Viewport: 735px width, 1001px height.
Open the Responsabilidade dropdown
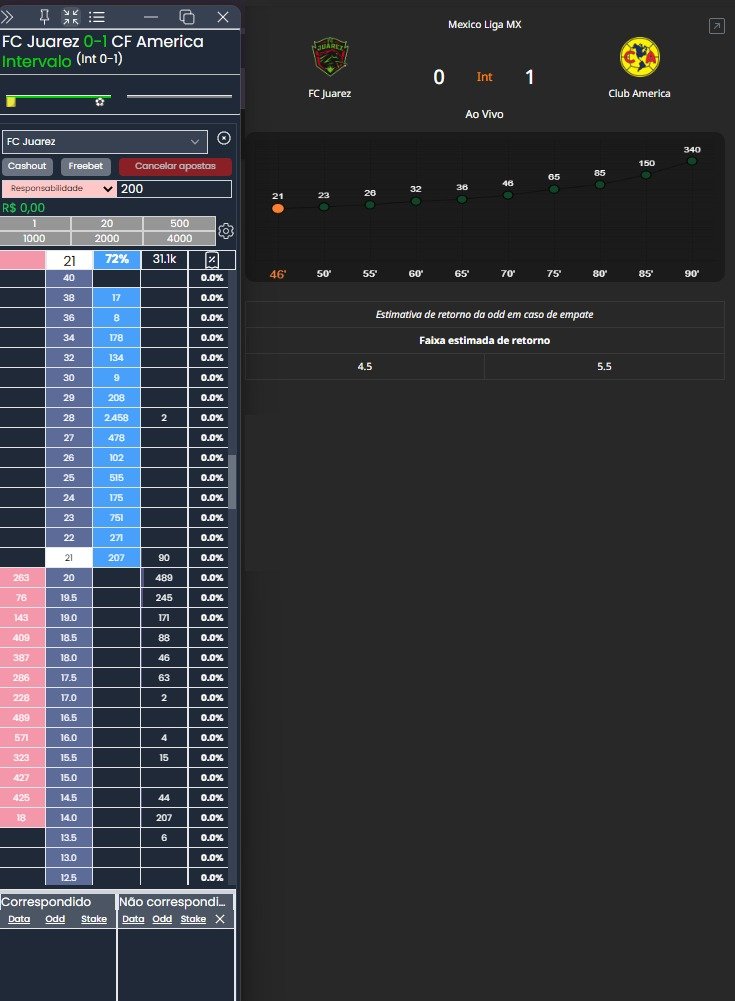(59, 188)
